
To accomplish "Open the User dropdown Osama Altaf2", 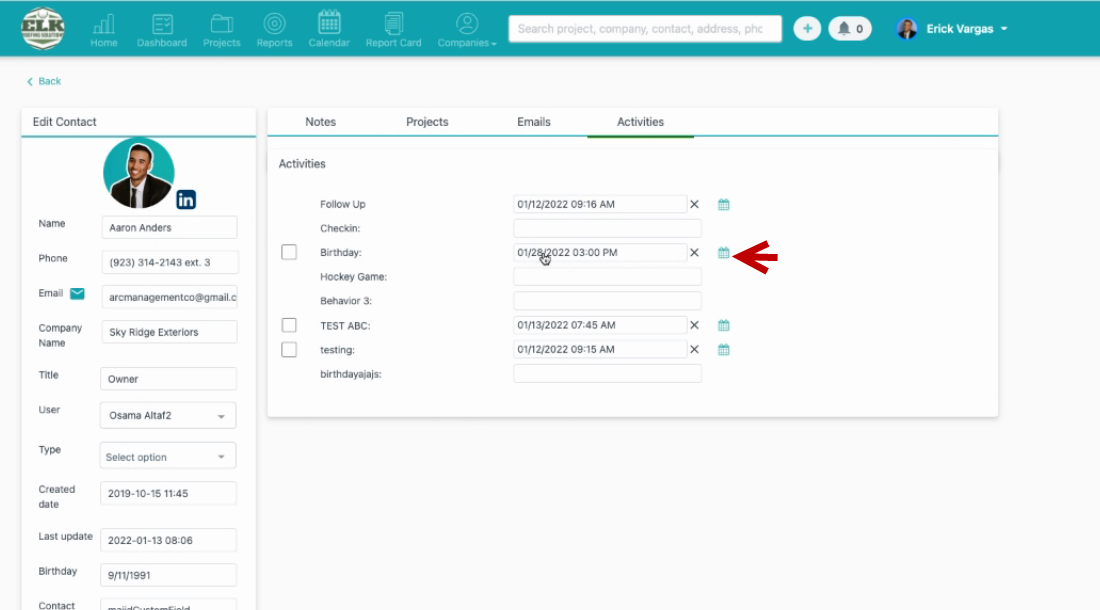I will pos(168,415).
